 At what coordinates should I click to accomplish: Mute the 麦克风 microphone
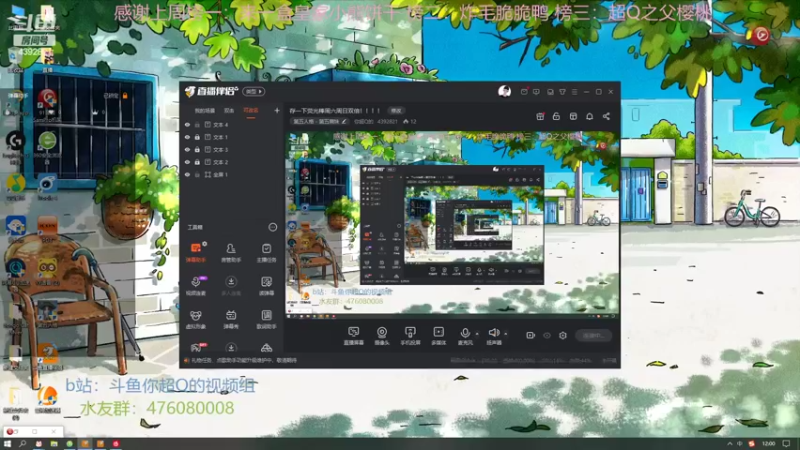(465, 336)
